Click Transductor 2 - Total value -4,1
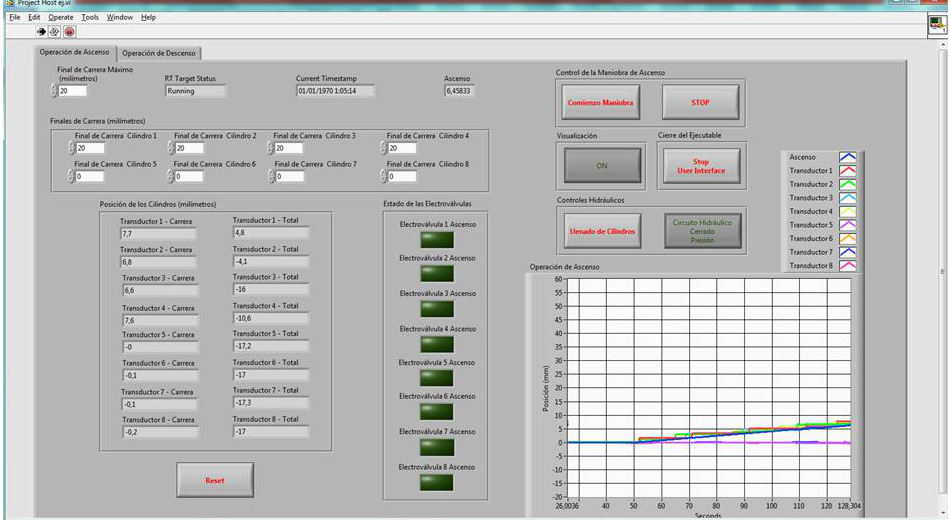This screenshot has width=950, height=530. (271, 262)
